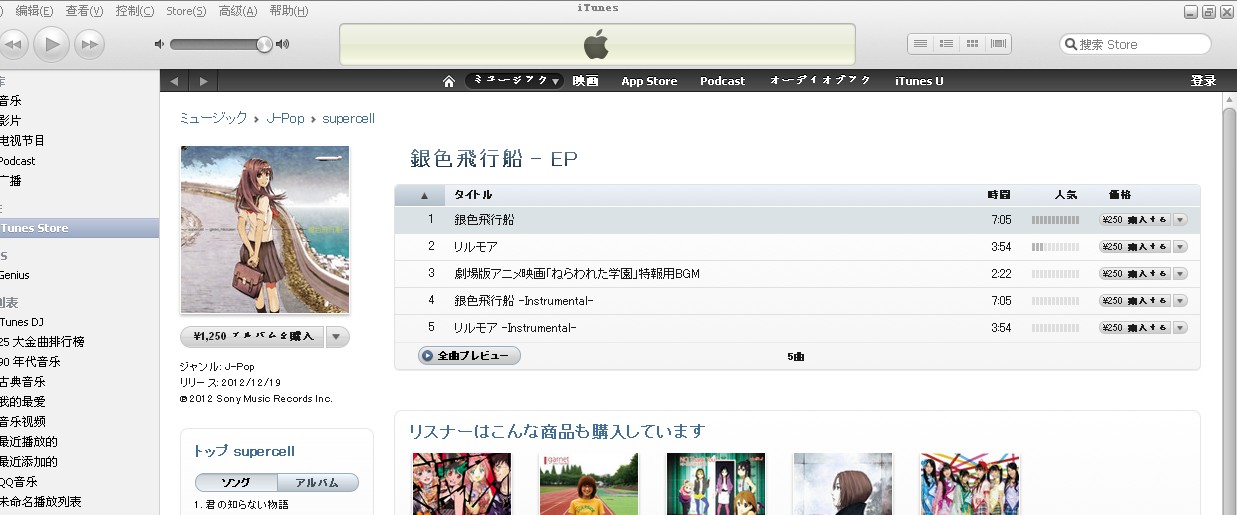The width and height of the screenshot is (1237, 515).
Task: Open the Podcast store tab
Action: click(x=722, y=81)
